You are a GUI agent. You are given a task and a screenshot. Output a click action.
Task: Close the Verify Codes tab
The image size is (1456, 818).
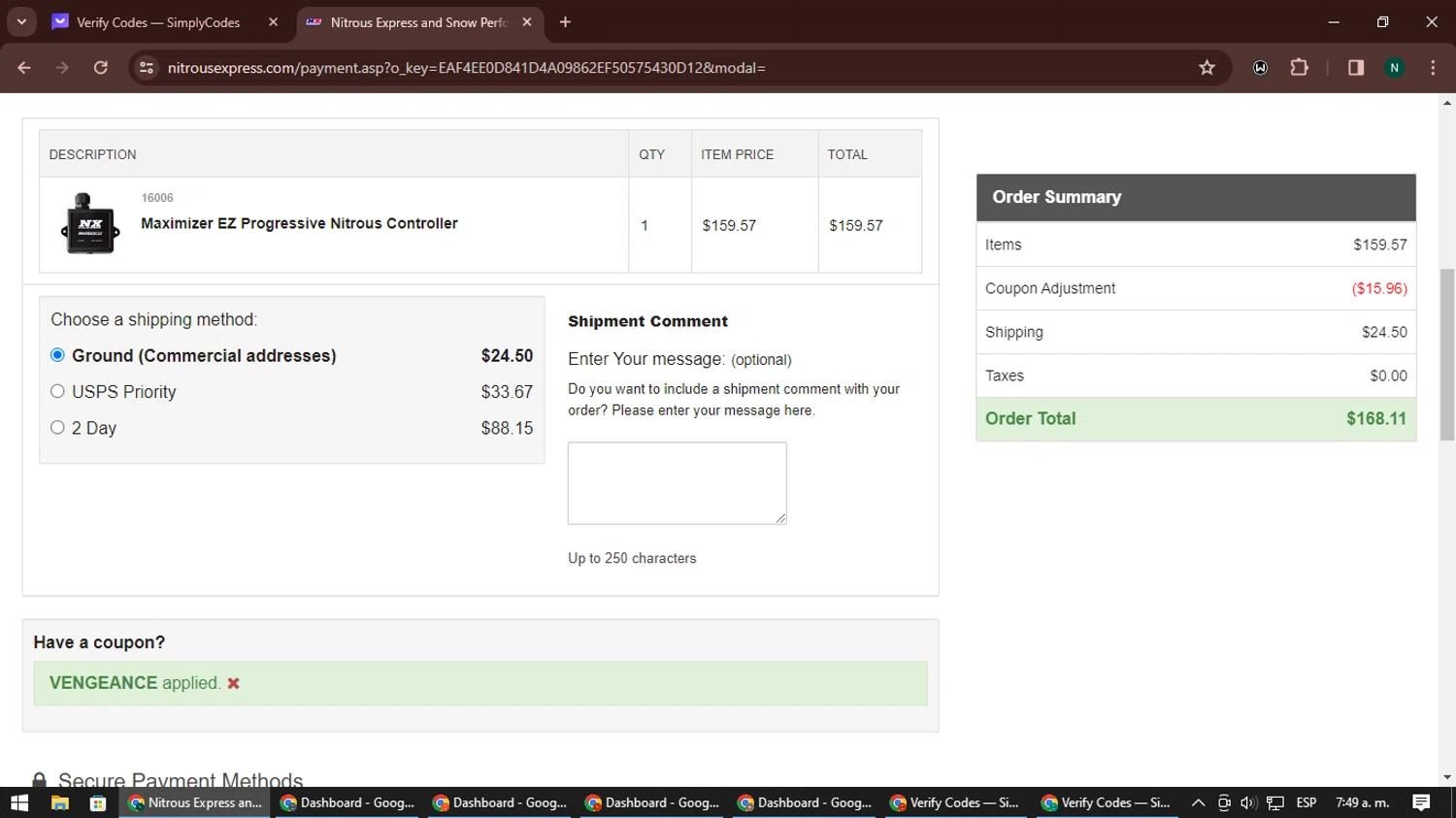pos(273,22)
